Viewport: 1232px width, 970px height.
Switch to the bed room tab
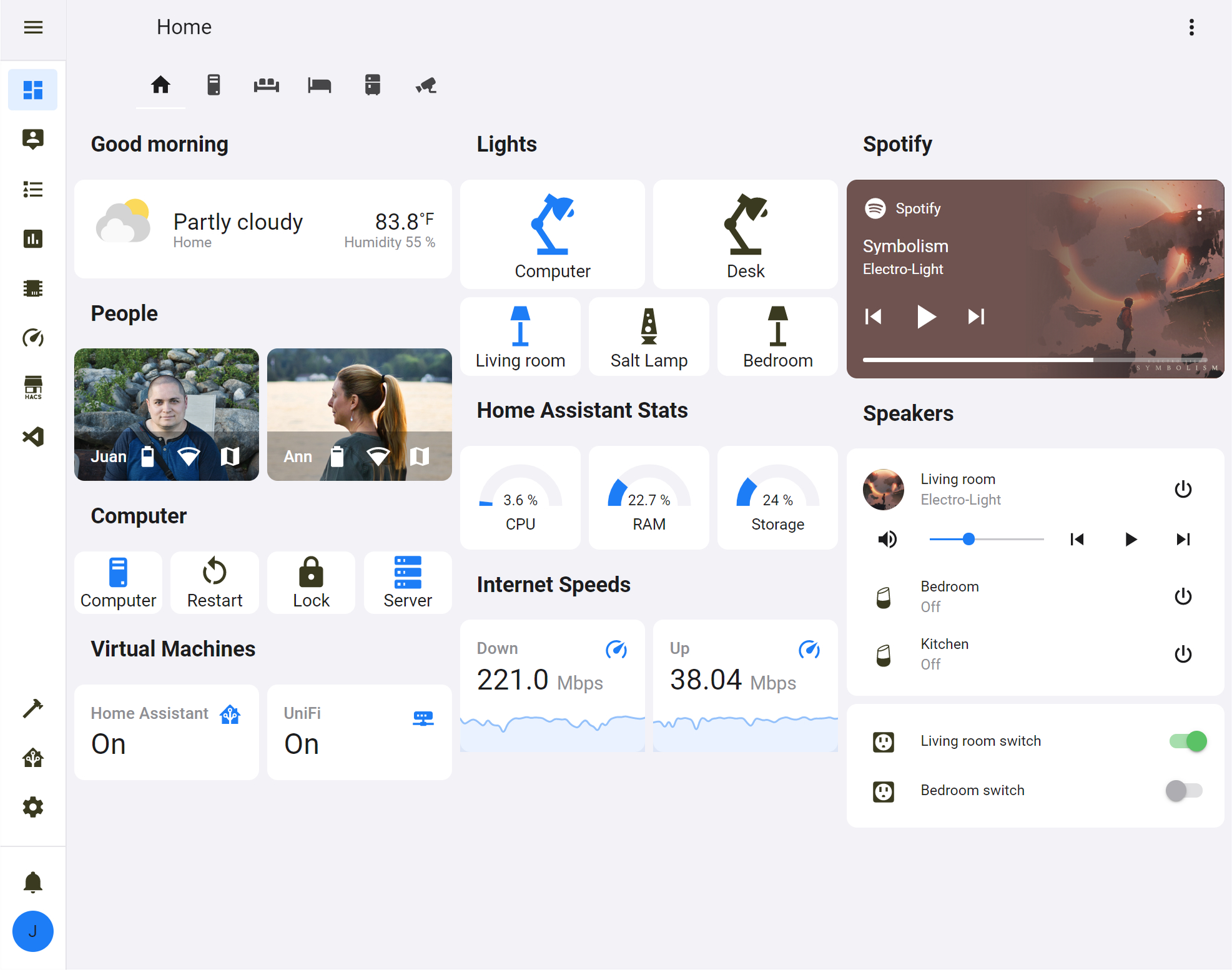click(319, 86)
